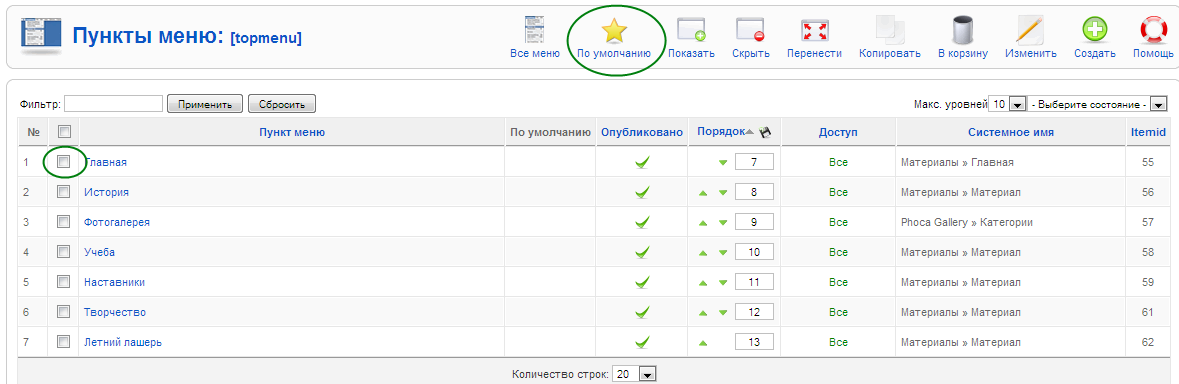Image resolution: width=1179 pixels, height=384 pixels.
Task: Move Учеба down with arrow
Action: [723, 252]
